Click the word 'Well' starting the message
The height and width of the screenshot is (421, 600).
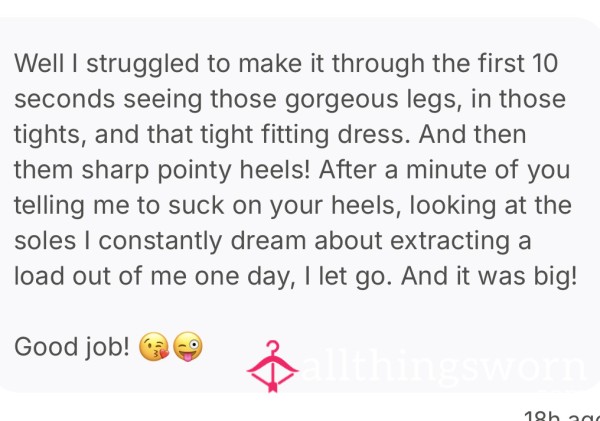(39, 63)
